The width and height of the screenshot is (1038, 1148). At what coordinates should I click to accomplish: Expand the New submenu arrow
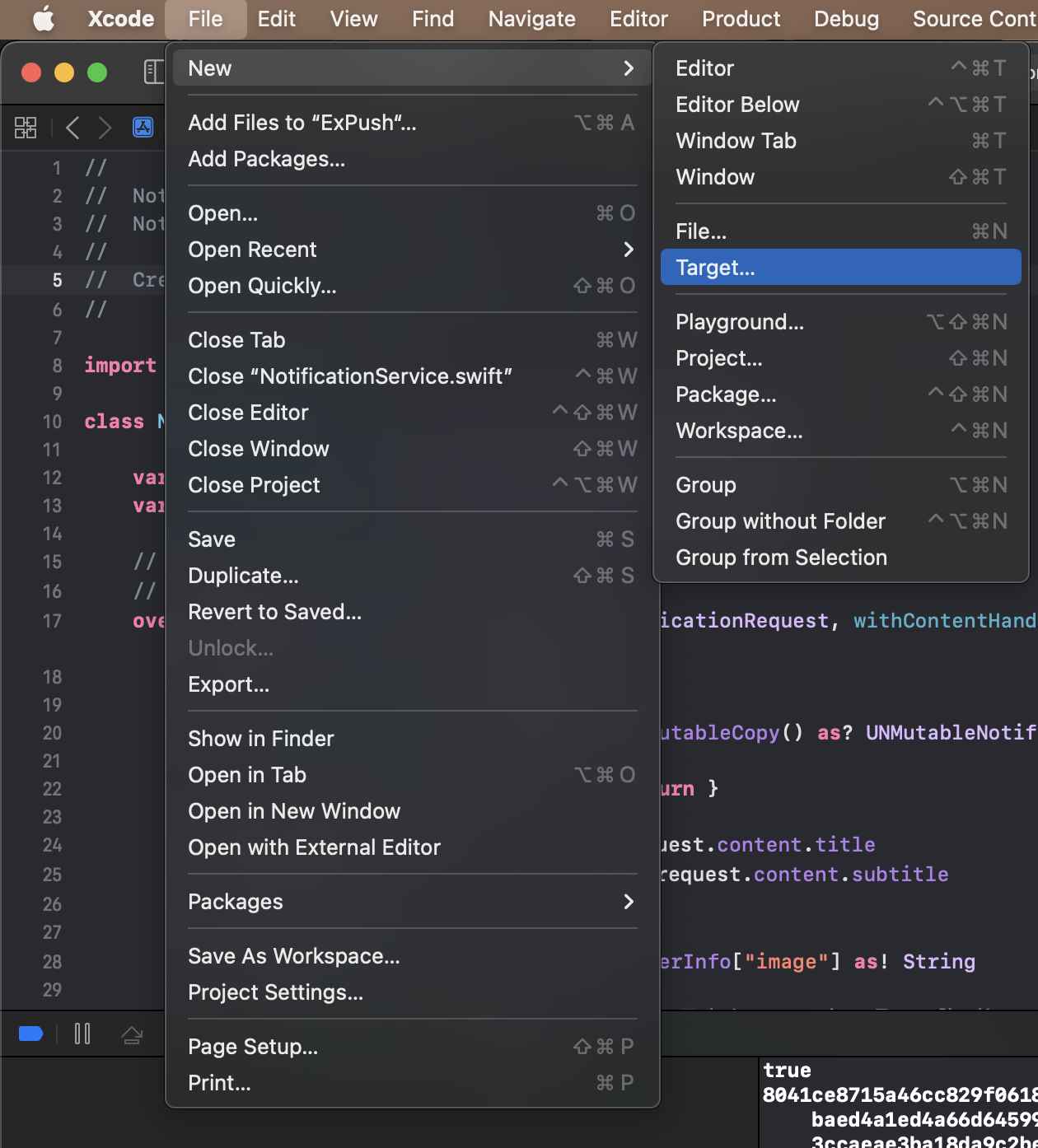pos(629,68)
